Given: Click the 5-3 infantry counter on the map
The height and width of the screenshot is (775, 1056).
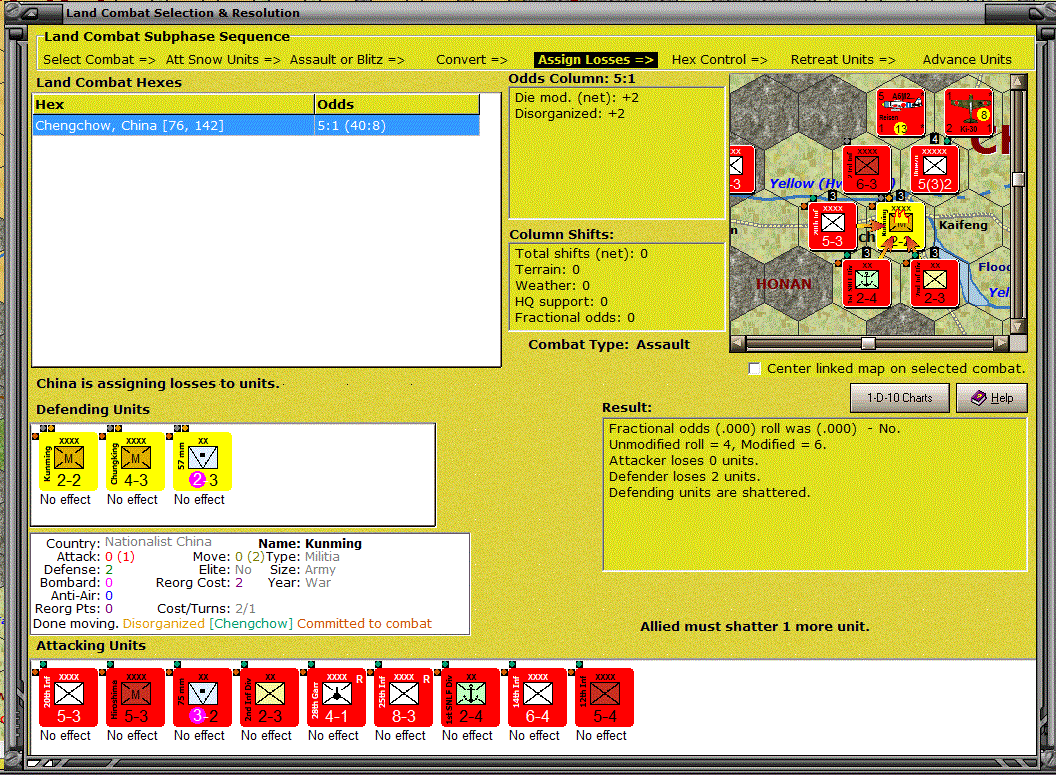Looking at the screenshot, I should [832, 226].
